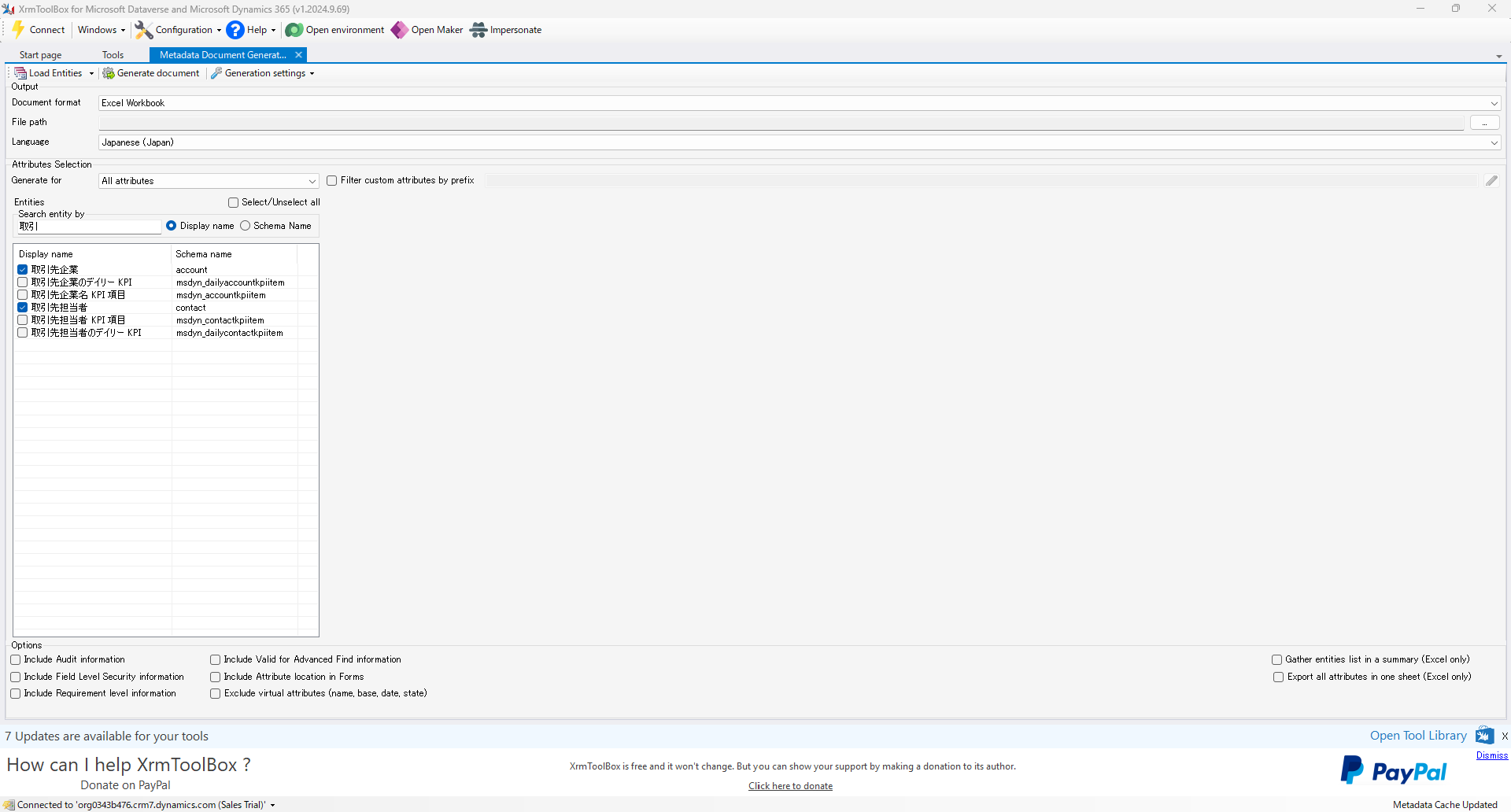The image size is (1511, 812).
Task: Click the Open Maker purple diamond icon
Action: pyautogui.click(x=400, y=30)
